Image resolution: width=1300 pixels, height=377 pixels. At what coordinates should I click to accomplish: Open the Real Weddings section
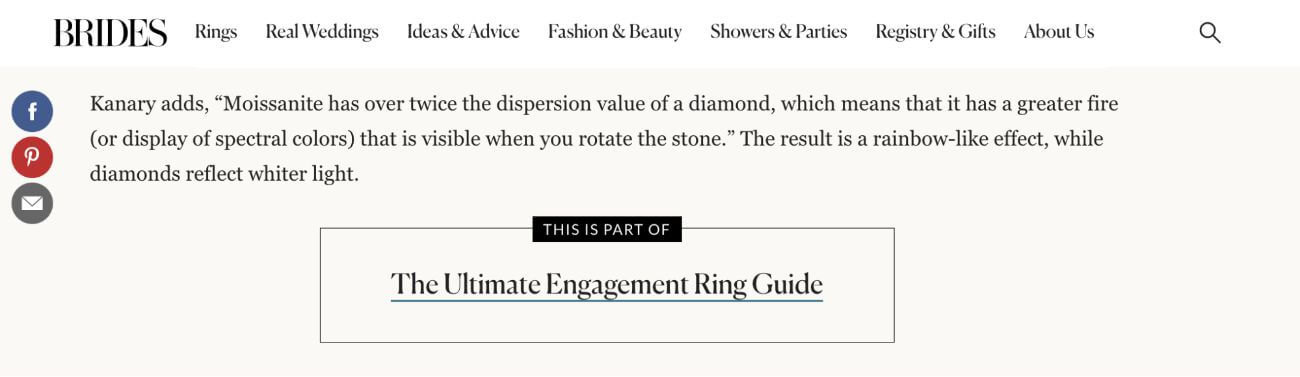[322, 32]
